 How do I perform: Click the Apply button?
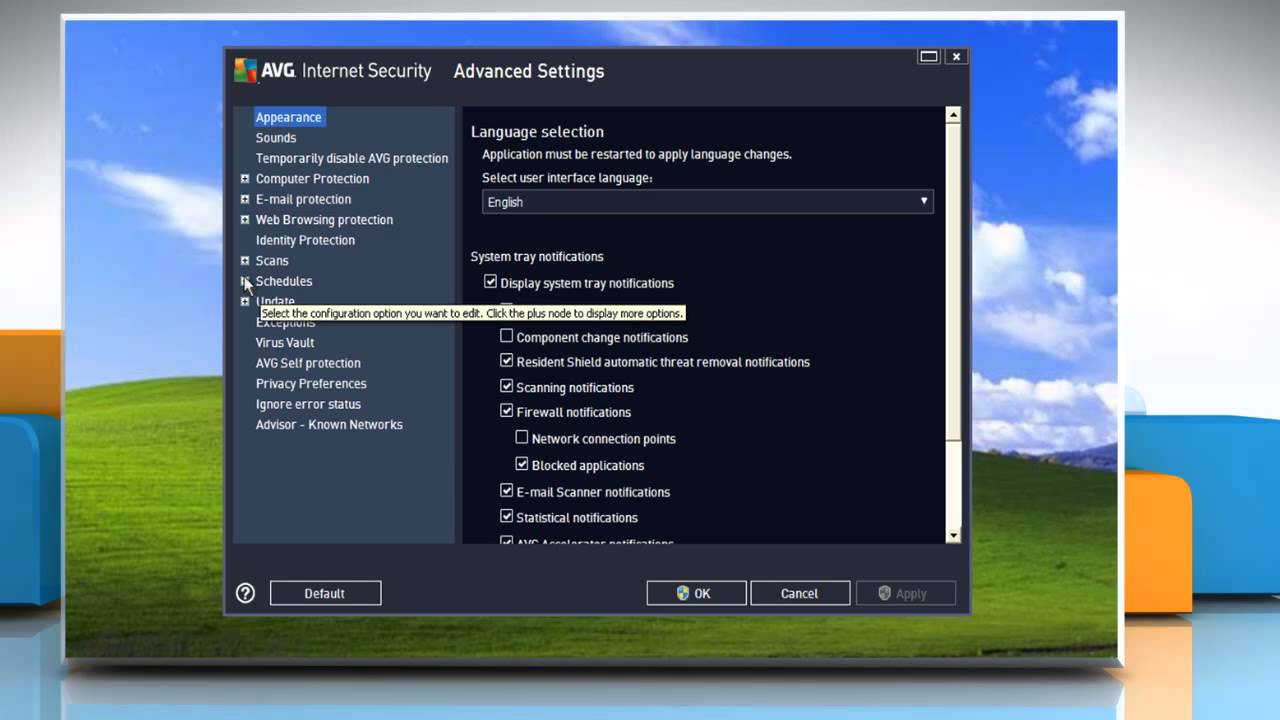click(x=905, y=593)
